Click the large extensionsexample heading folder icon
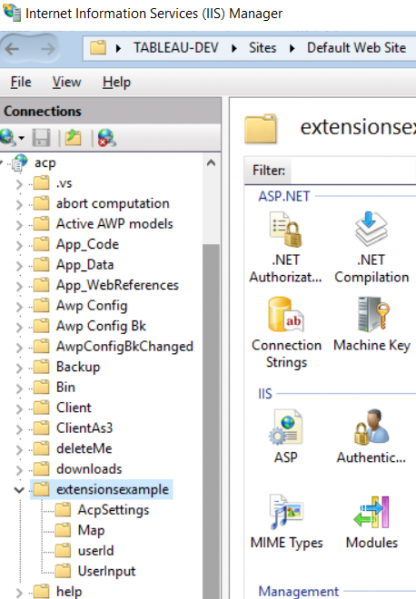 [x=261, y=128]
